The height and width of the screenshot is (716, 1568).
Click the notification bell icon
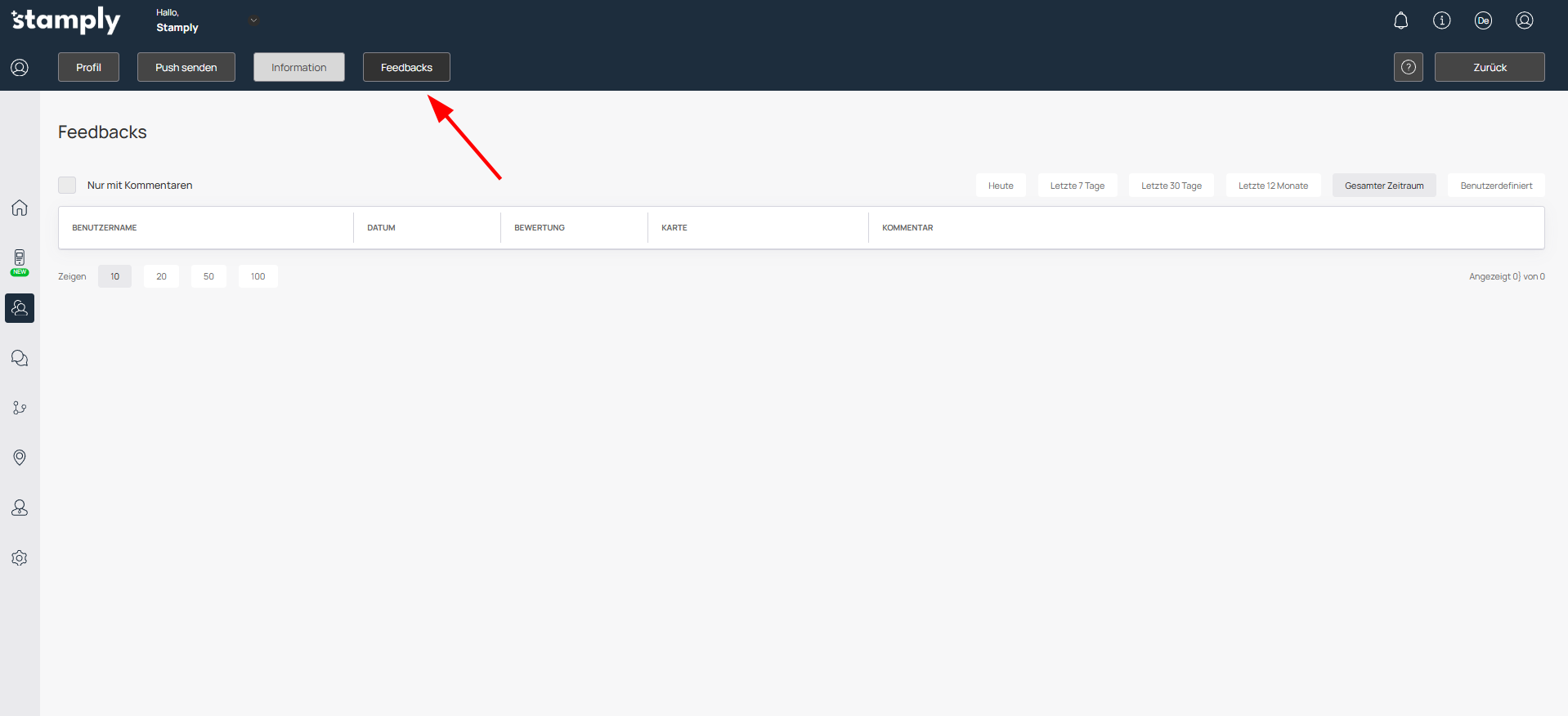point(1400,20)
